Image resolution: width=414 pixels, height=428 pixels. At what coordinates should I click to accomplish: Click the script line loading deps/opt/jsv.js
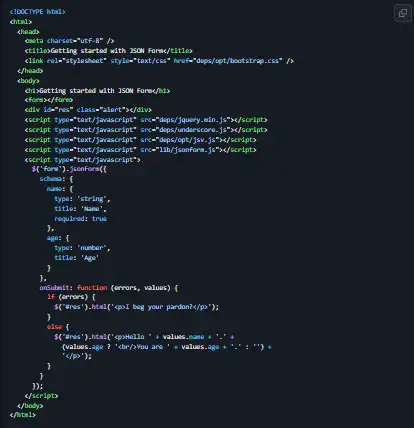pos(140,140)
